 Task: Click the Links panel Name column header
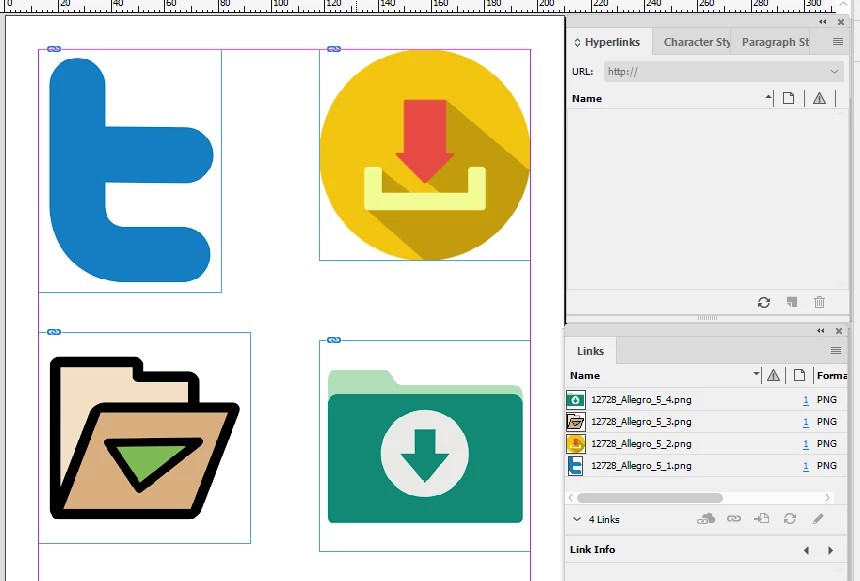(585, 375)
